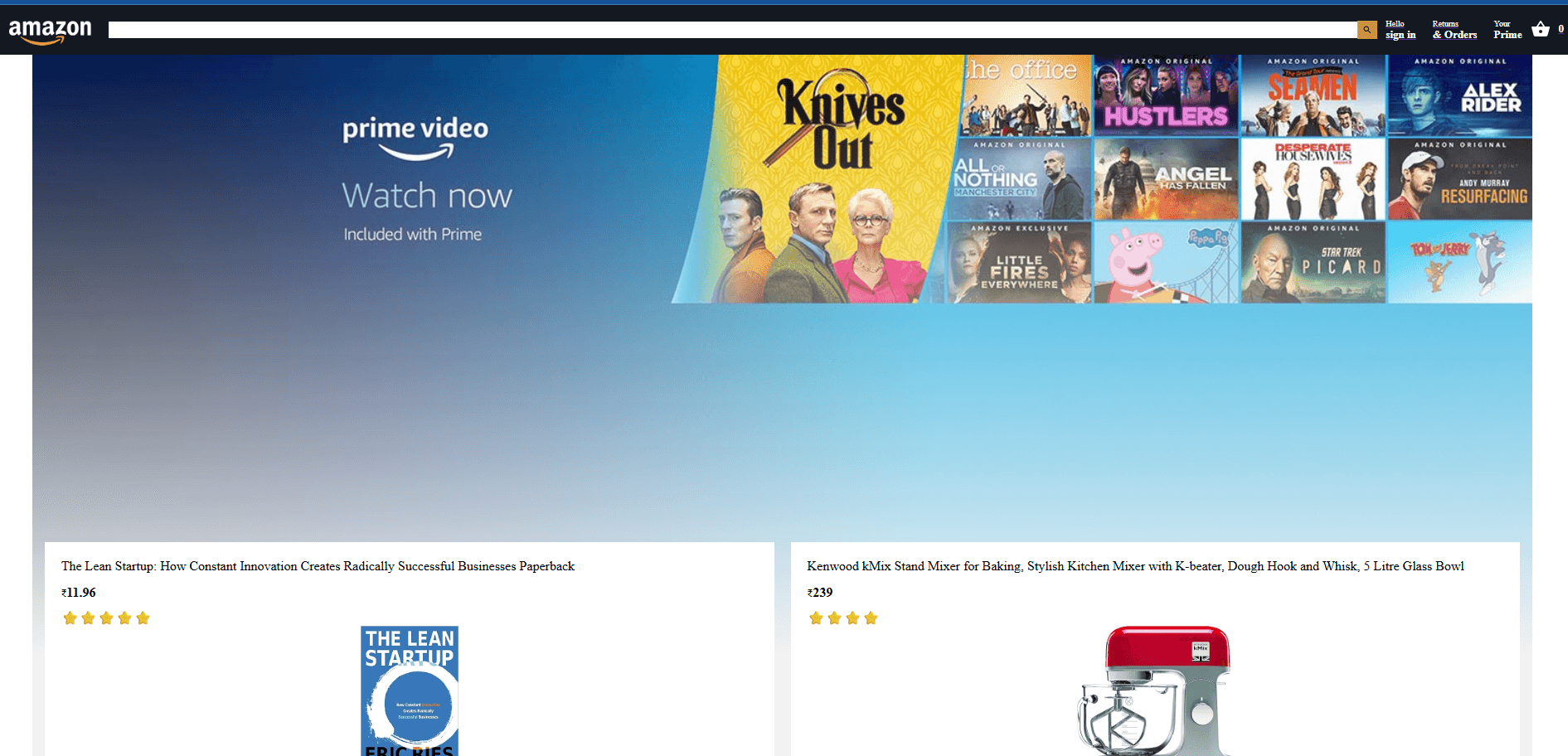This screenshot has width=1568, height=756.
Task: Select the Seamen Amazon Original tile
Action: point(1313,95)
